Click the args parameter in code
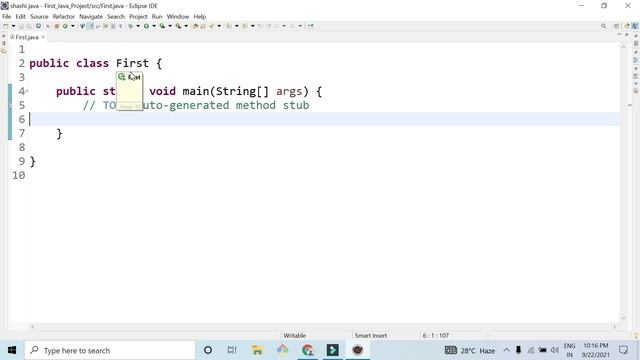 tap(289, 91)
